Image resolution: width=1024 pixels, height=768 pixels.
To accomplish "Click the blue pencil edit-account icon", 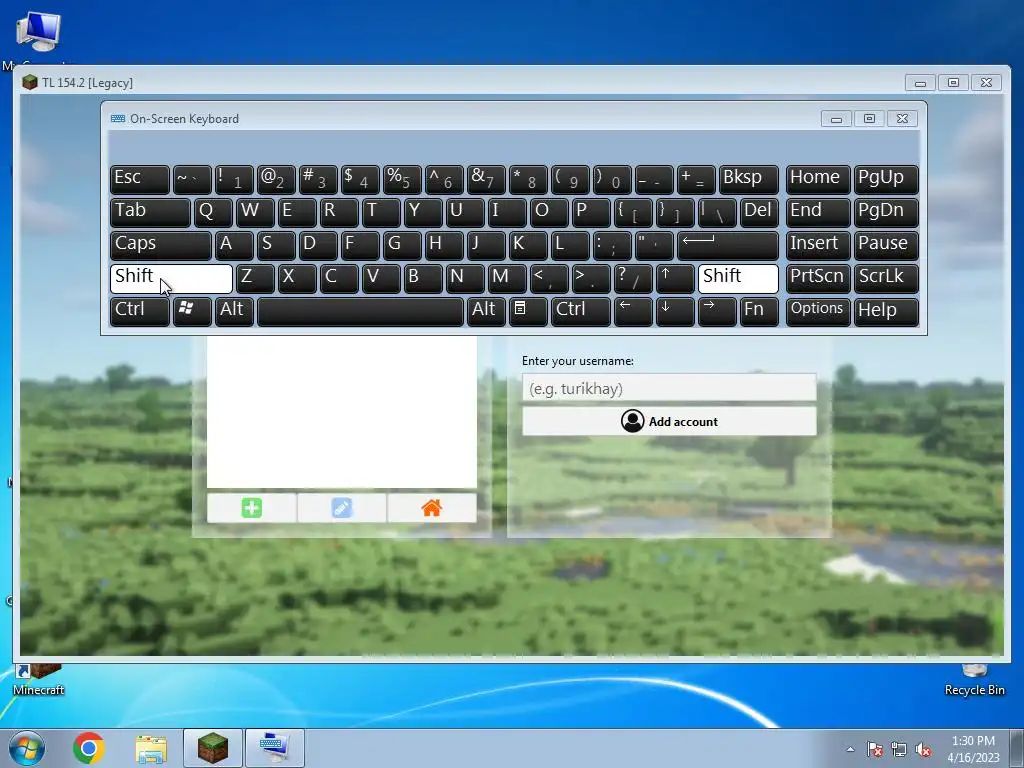I will click(342, 507).
